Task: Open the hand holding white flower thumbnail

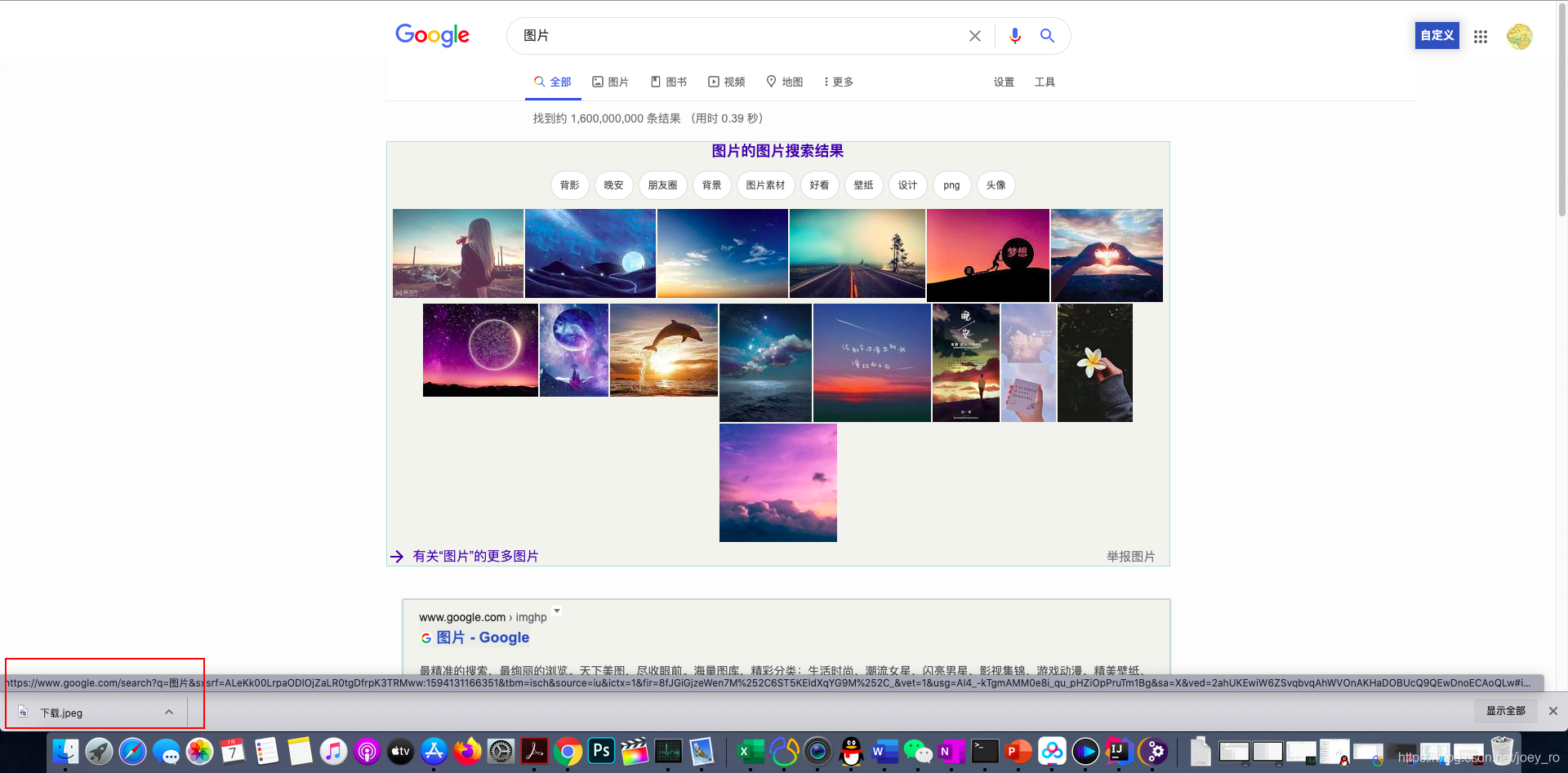Action: tap(1095, 362)
